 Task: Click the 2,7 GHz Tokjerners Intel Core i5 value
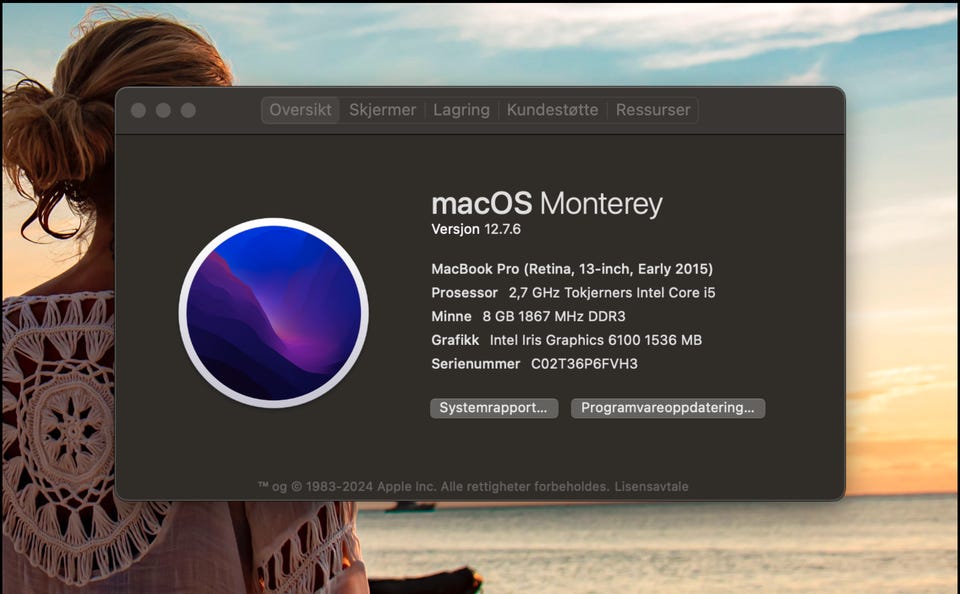[x=612, y=293]
